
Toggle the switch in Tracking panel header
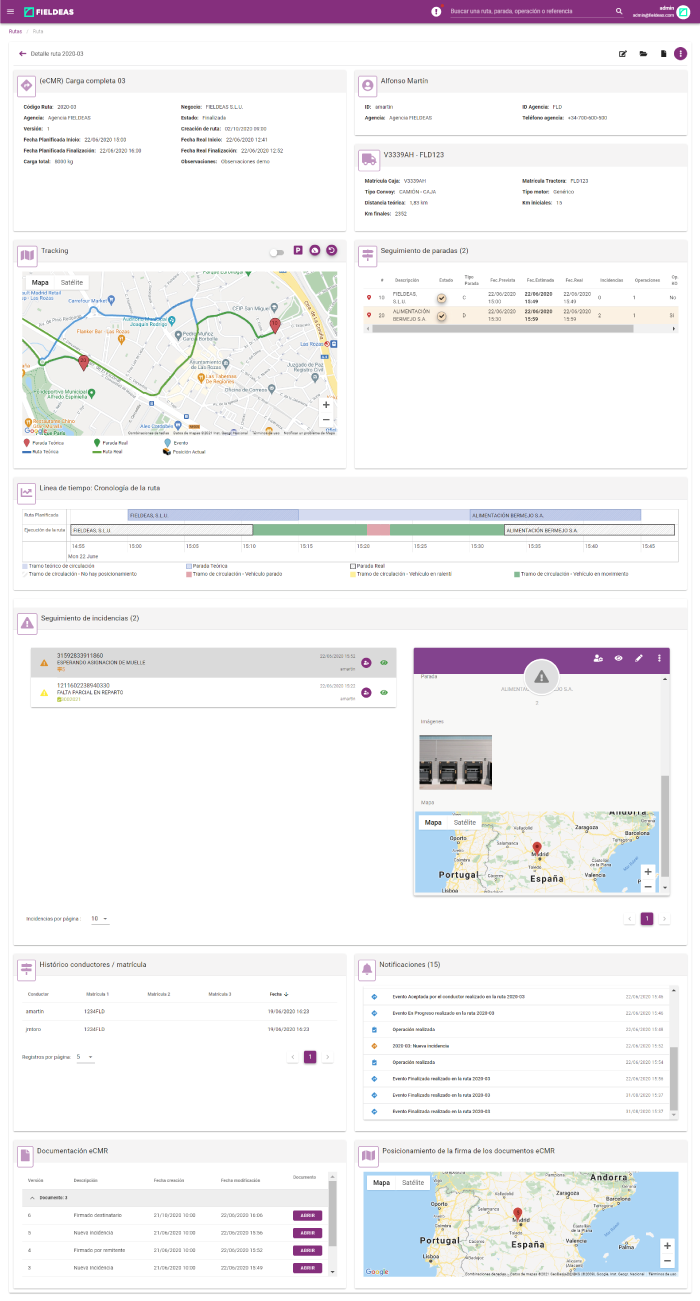pyautogui.click(x=276, y=252)
